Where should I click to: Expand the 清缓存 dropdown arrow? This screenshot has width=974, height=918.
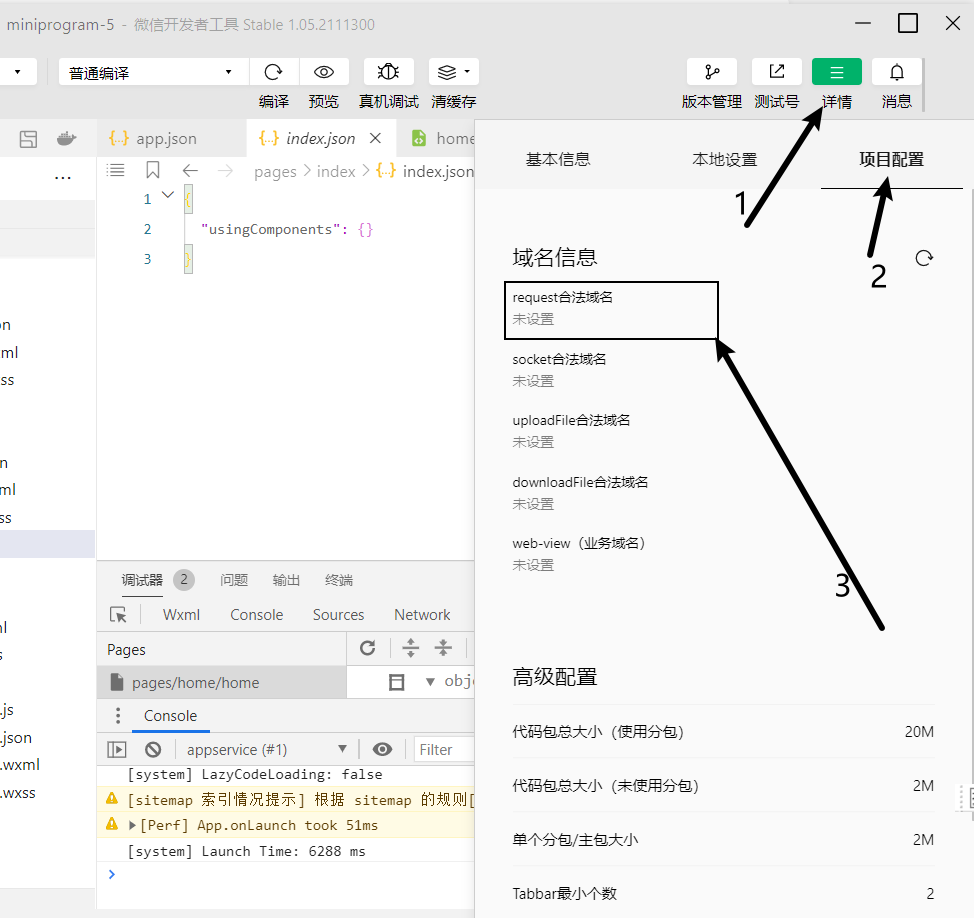tap(467, 71)
